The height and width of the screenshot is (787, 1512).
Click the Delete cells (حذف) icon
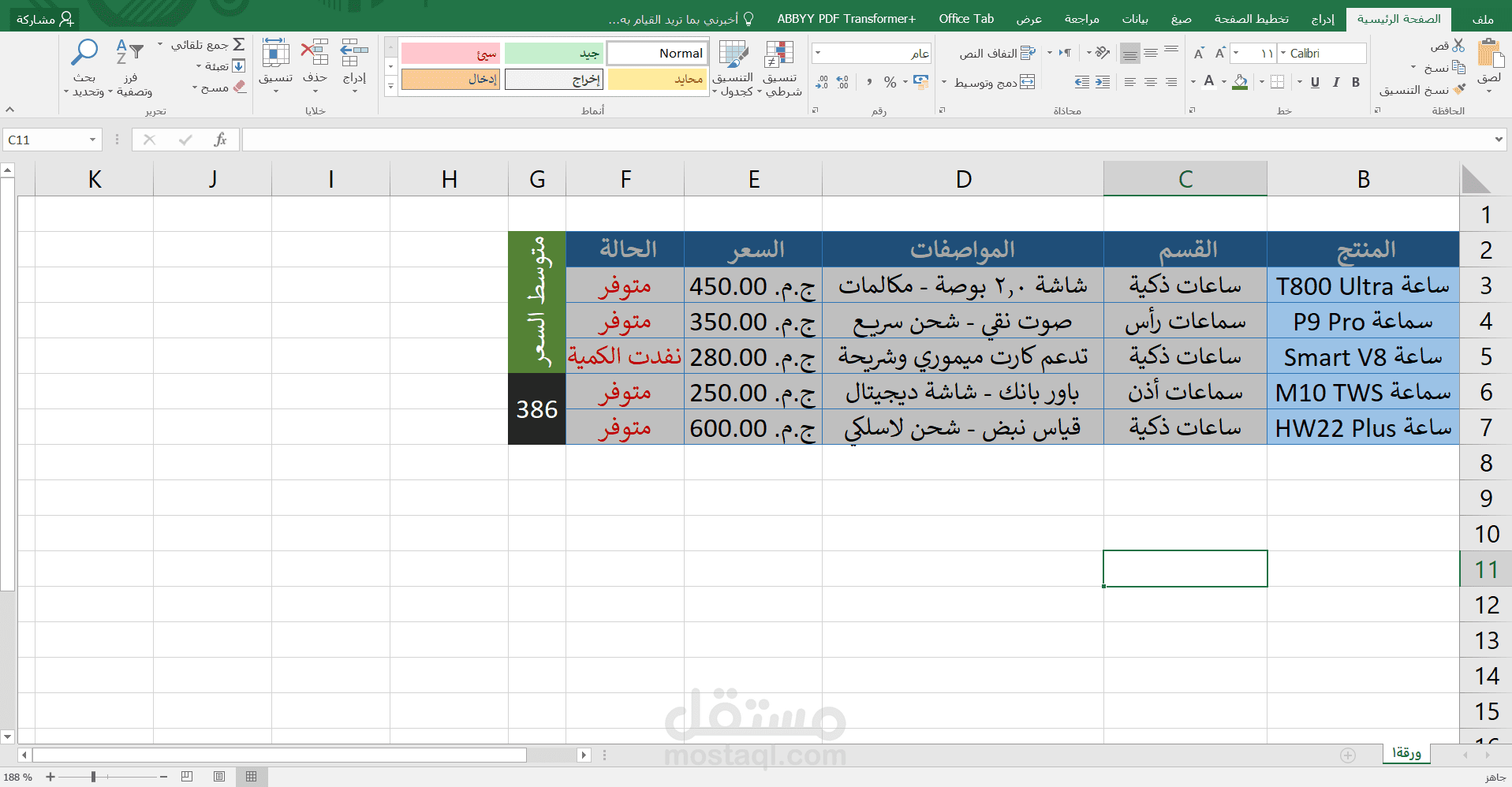(x=315, y=53)
